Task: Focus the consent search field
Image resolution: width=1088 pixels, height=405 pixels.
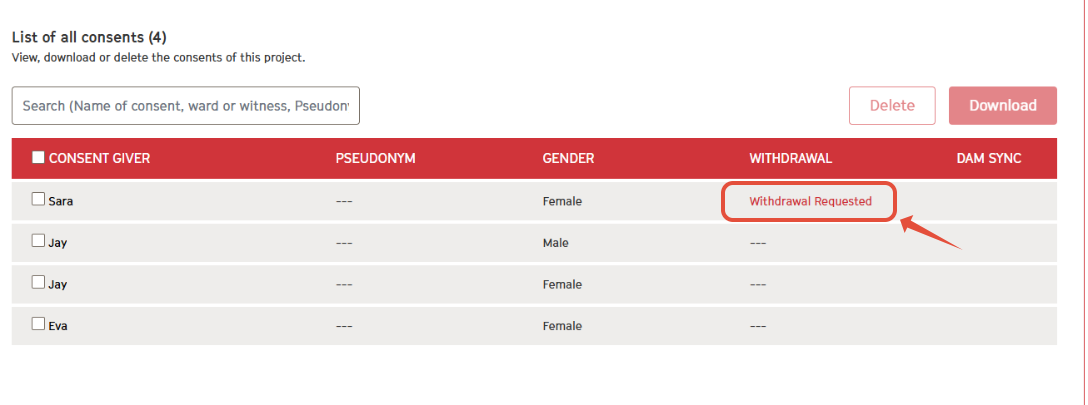Action: click(185, 105)
